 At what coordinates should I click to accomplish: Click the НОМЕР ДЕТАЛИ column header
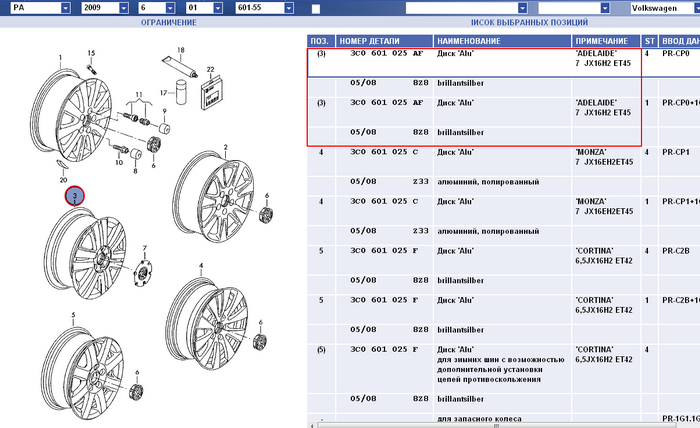pyautogui.click(x=384, y=41)
